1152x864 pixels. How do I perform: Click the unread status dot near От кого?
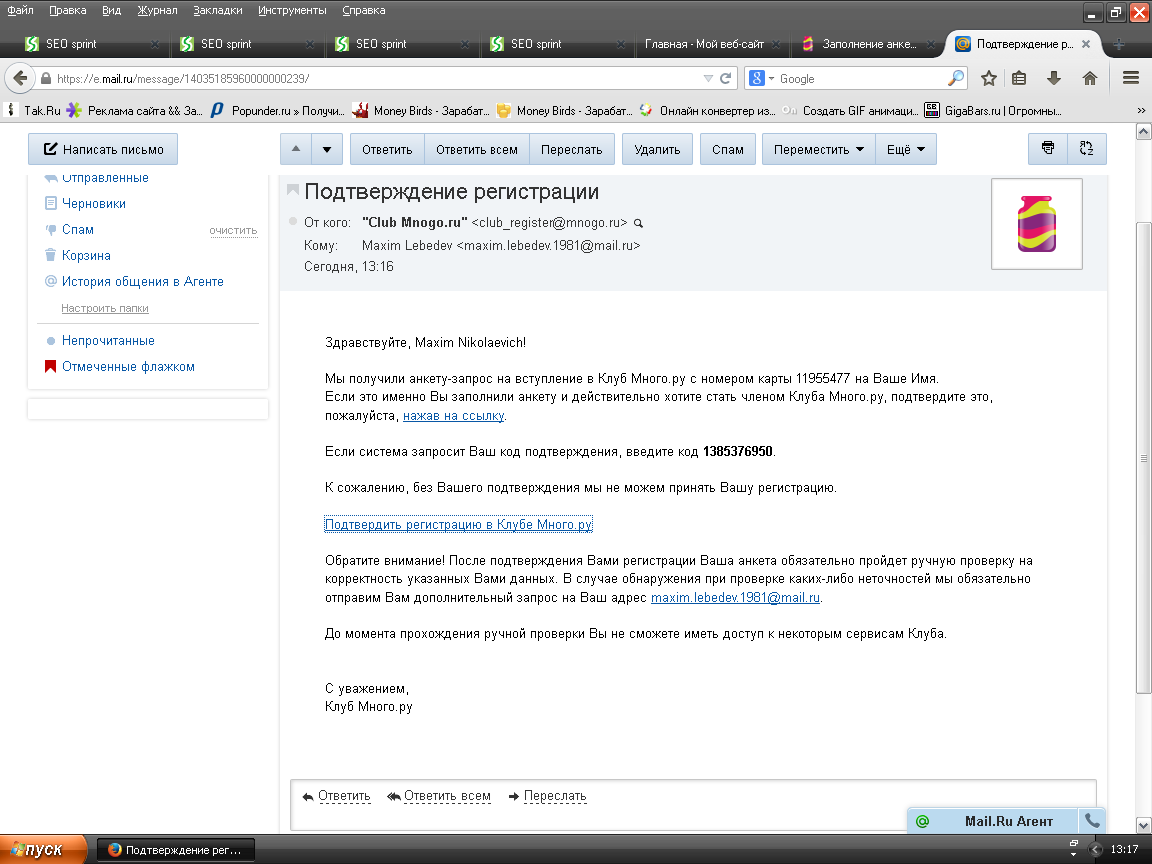click(x=293, y=221)
